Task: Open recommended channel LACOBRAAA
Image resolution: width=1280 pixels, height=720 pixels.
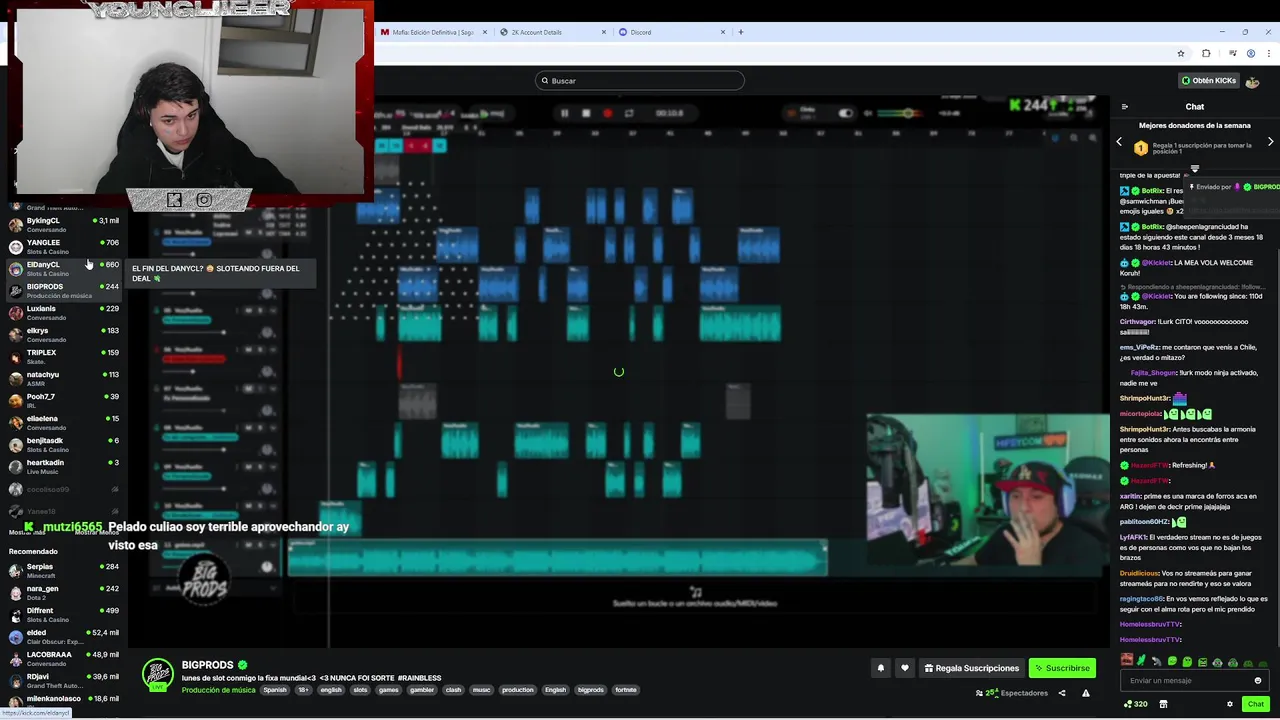Action: point(64,659)
